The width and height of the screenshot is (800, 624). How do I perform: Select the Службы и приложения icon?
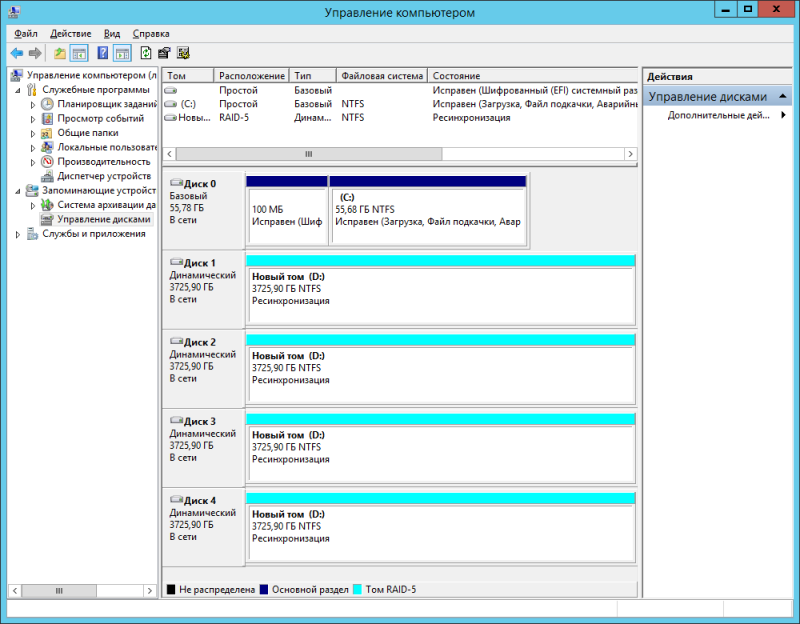32,234
